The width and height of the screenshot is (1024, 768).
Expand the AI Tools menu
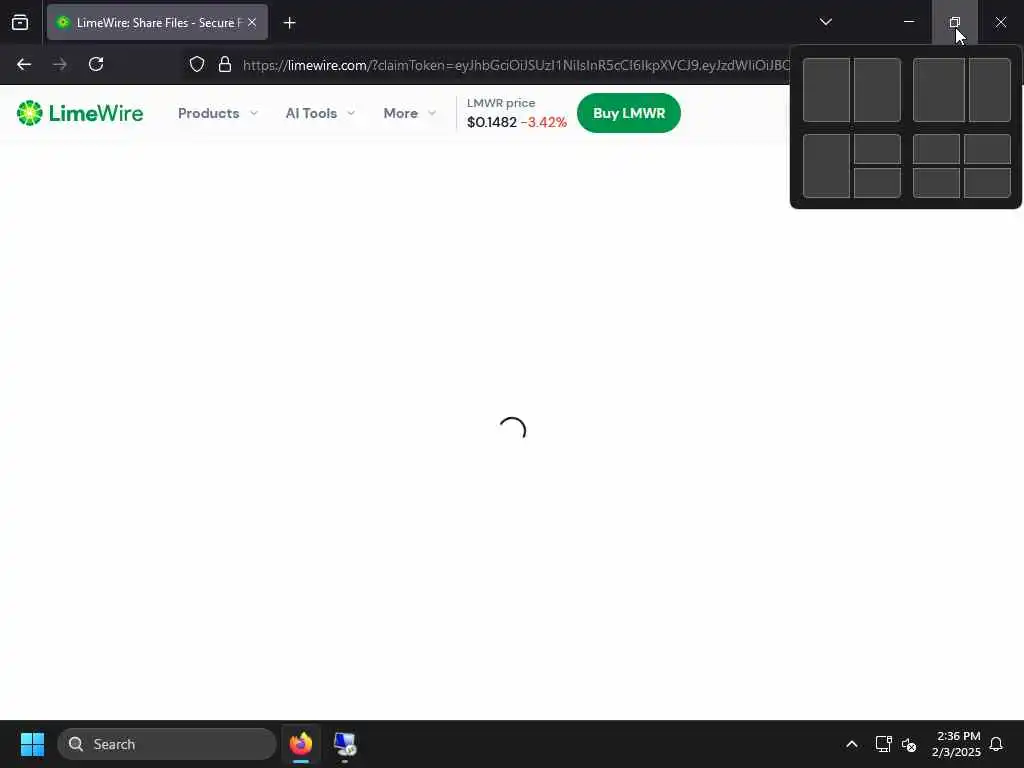[320, 113]
